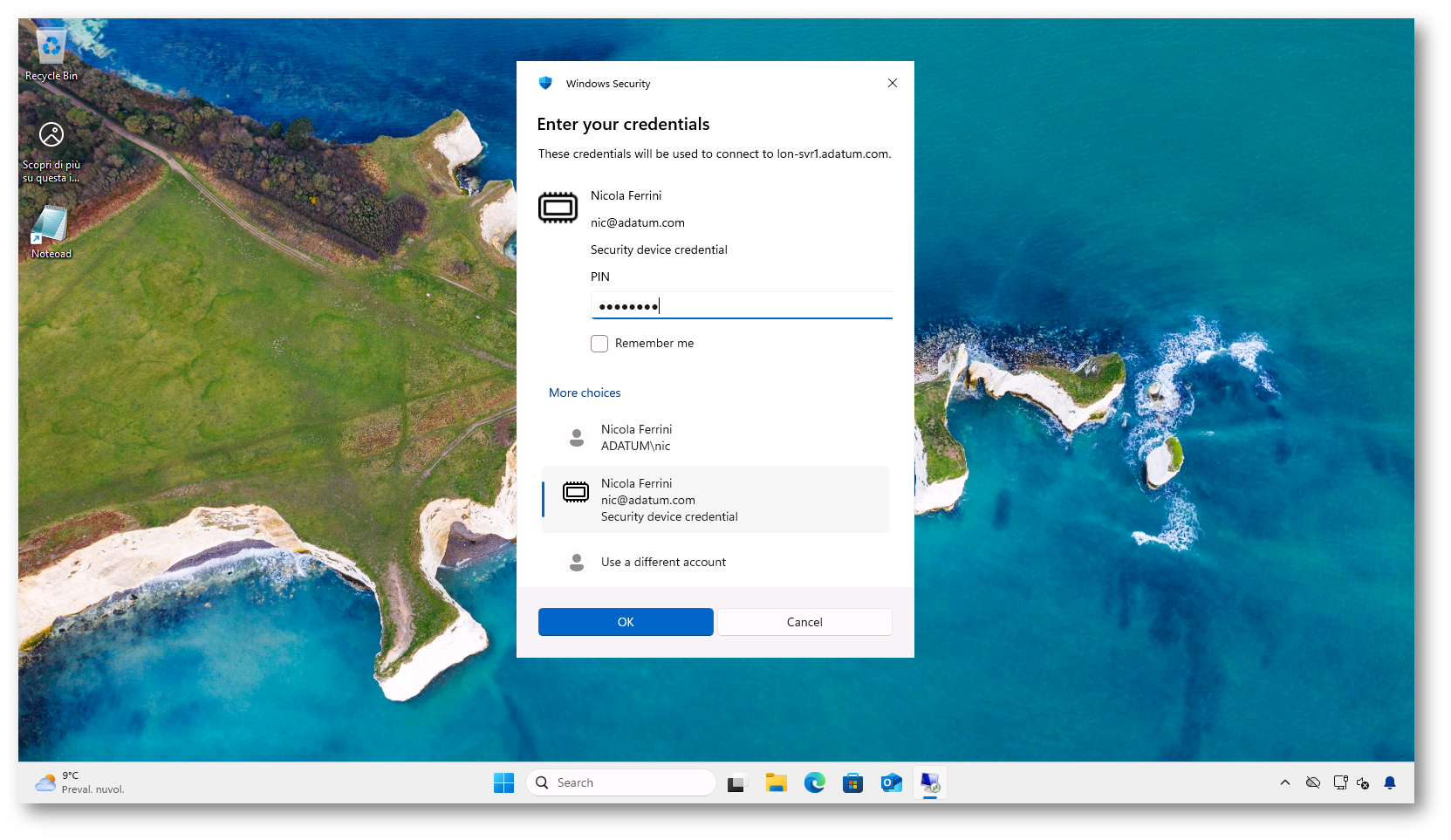Click the Remote Desktop Connection taskbar icon
Viewport: 1451px width, 840px height.
click(x=930, y=783)
